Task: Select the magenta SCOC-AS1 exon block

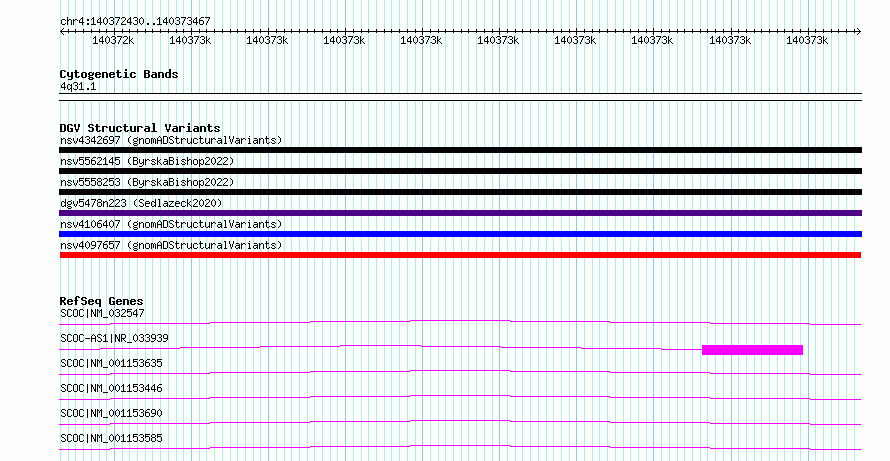Action: click(753, 350)
